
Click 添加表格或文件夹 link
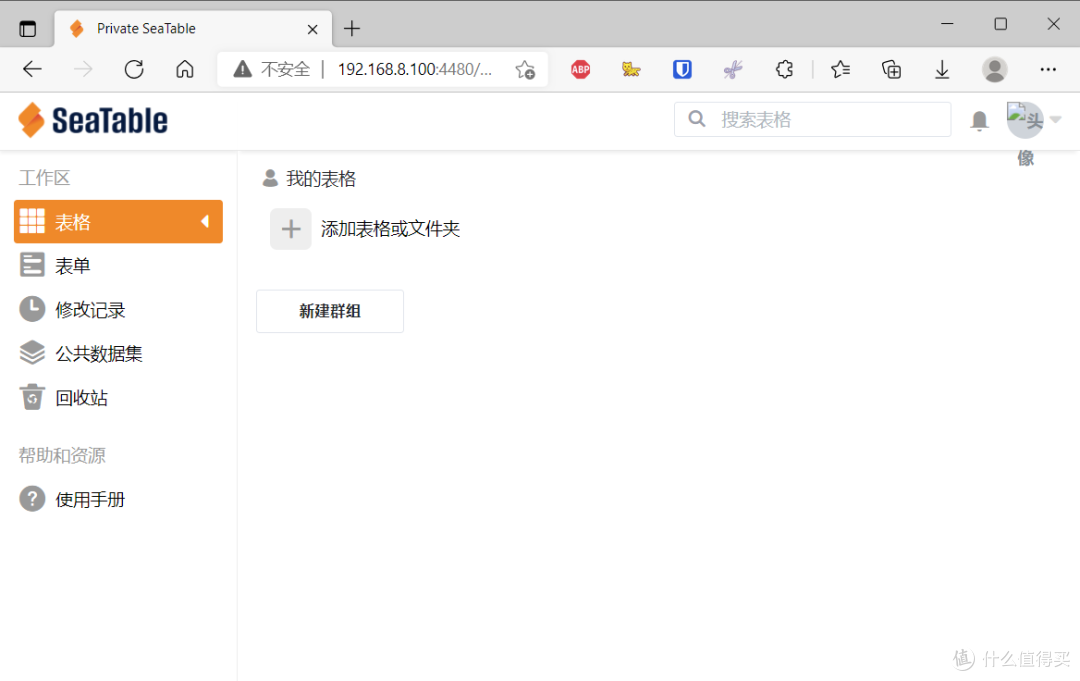390,229
